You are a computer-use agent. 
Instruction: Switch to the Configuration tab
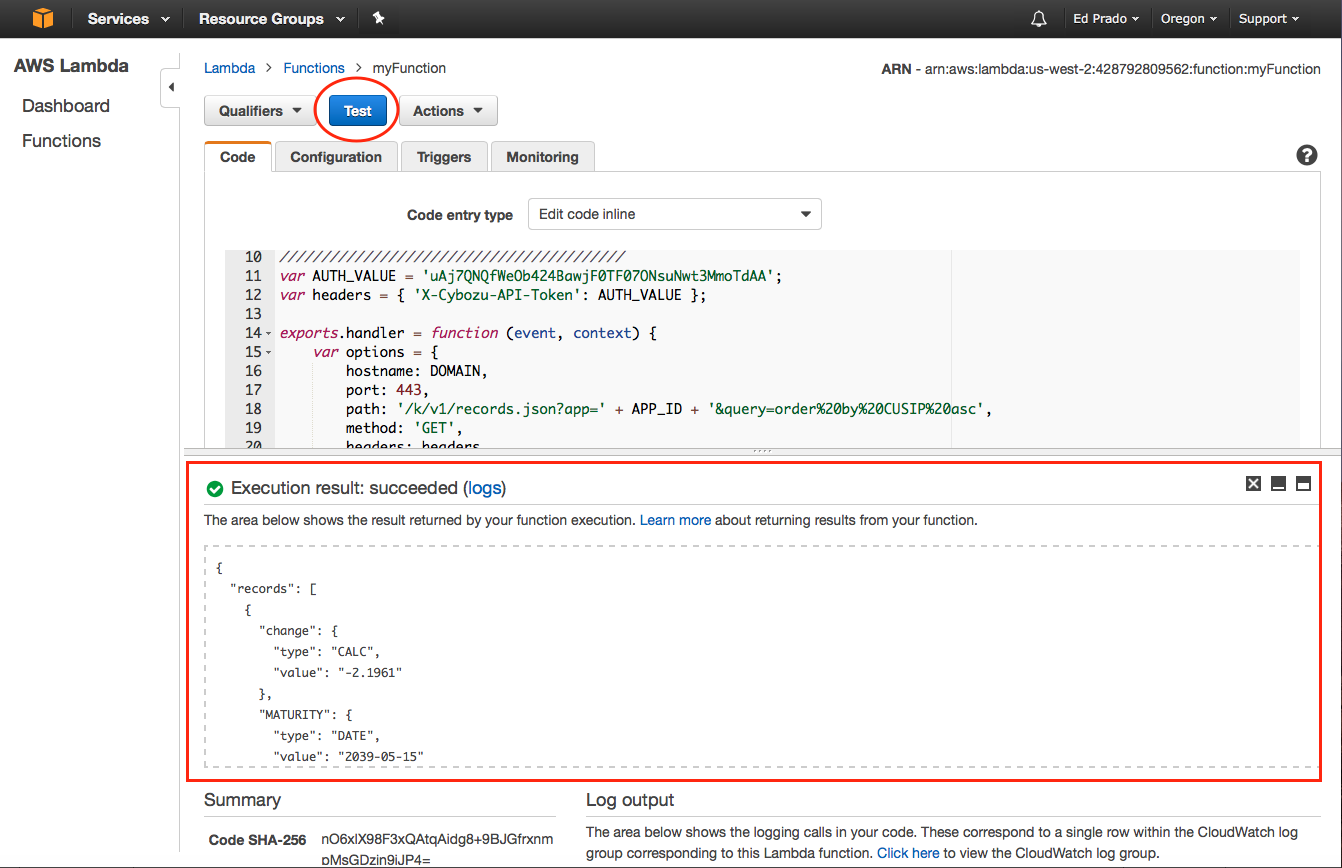336,157
